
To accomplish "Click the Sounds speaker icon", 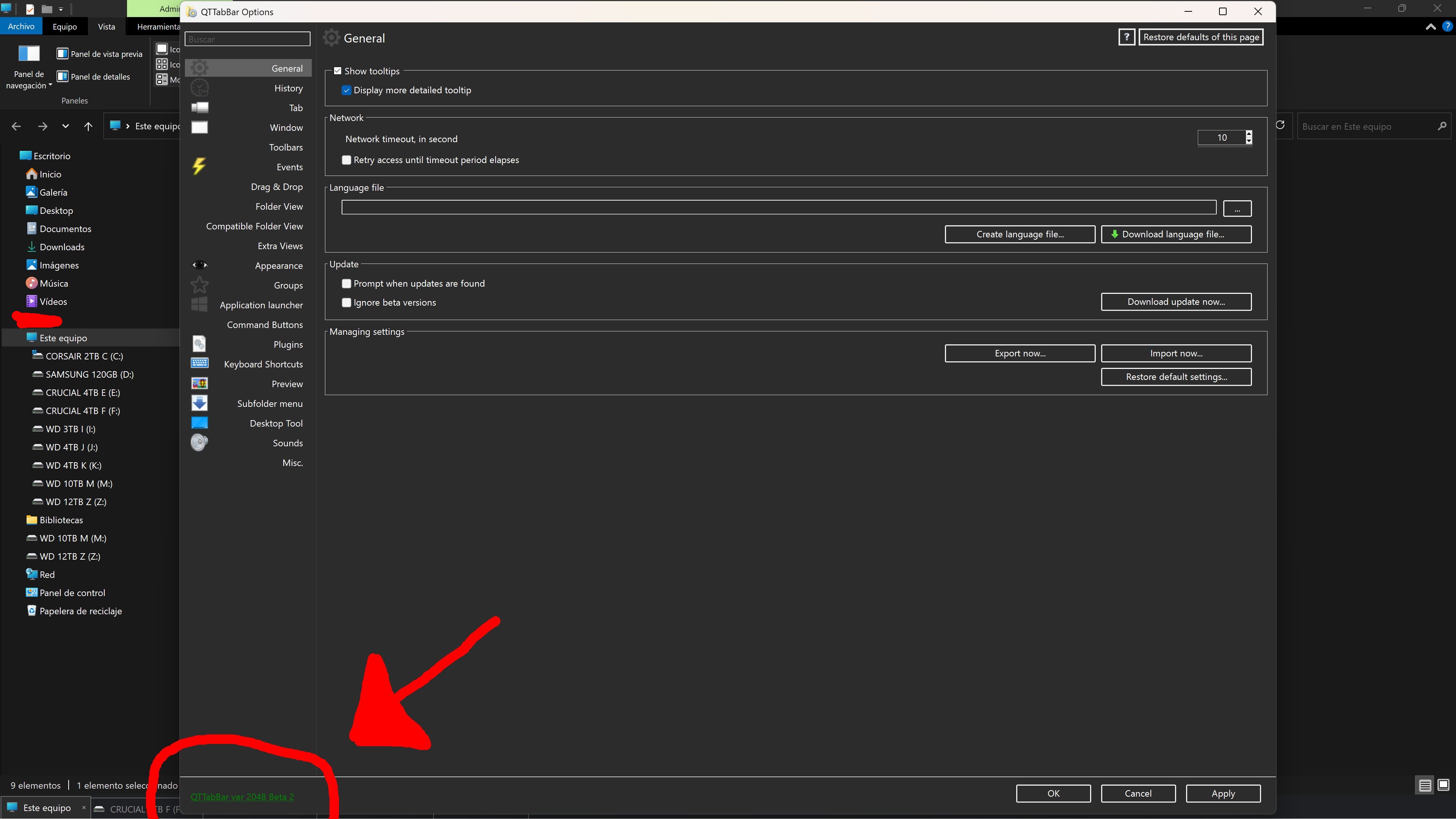I will [x=199, y=442].
